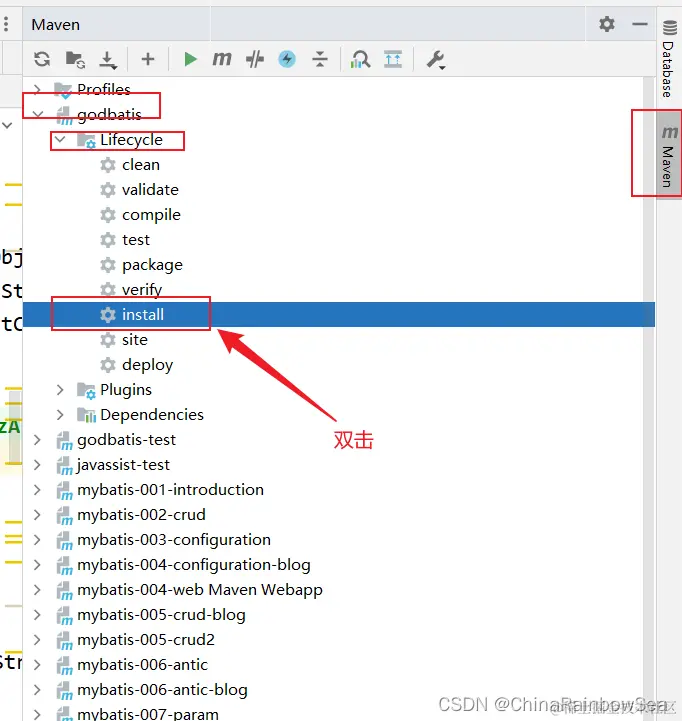Select the test lifecycle phase
Viewport: 682px width, 721px height.
(136, 240)
